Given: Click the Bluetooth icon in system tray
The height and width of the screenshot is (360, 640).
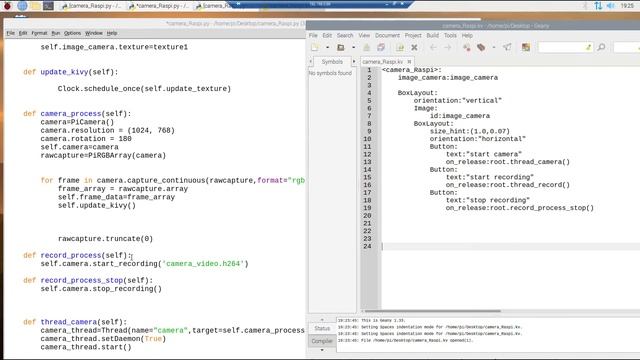Looking at the screenshot, I should point(586,6).
